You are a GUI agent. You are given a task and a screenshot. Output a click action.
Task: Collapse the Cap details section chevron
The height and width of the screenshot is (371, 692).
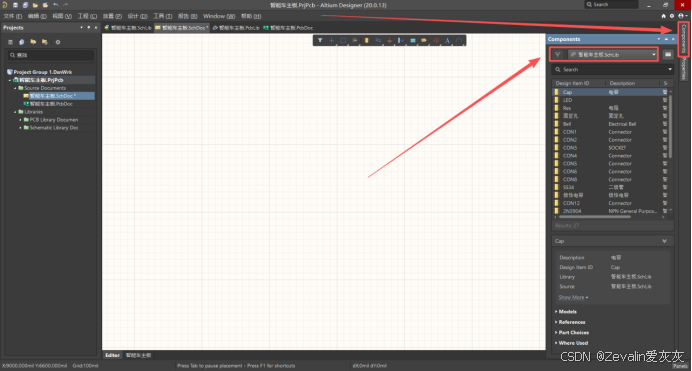tap(664, 241)
